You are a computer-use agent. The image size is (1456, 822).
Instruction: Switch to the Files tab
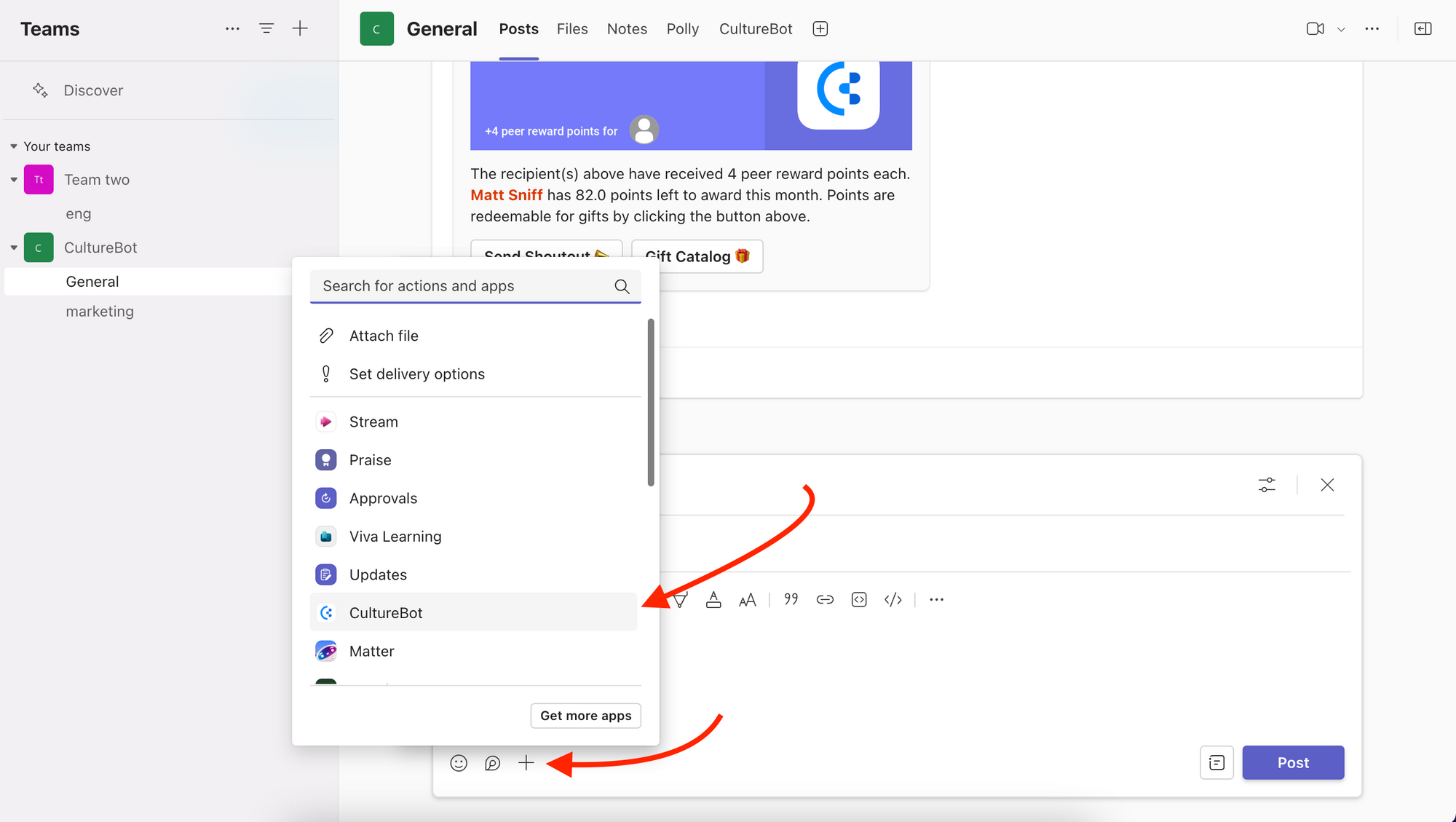coord(572,29)
